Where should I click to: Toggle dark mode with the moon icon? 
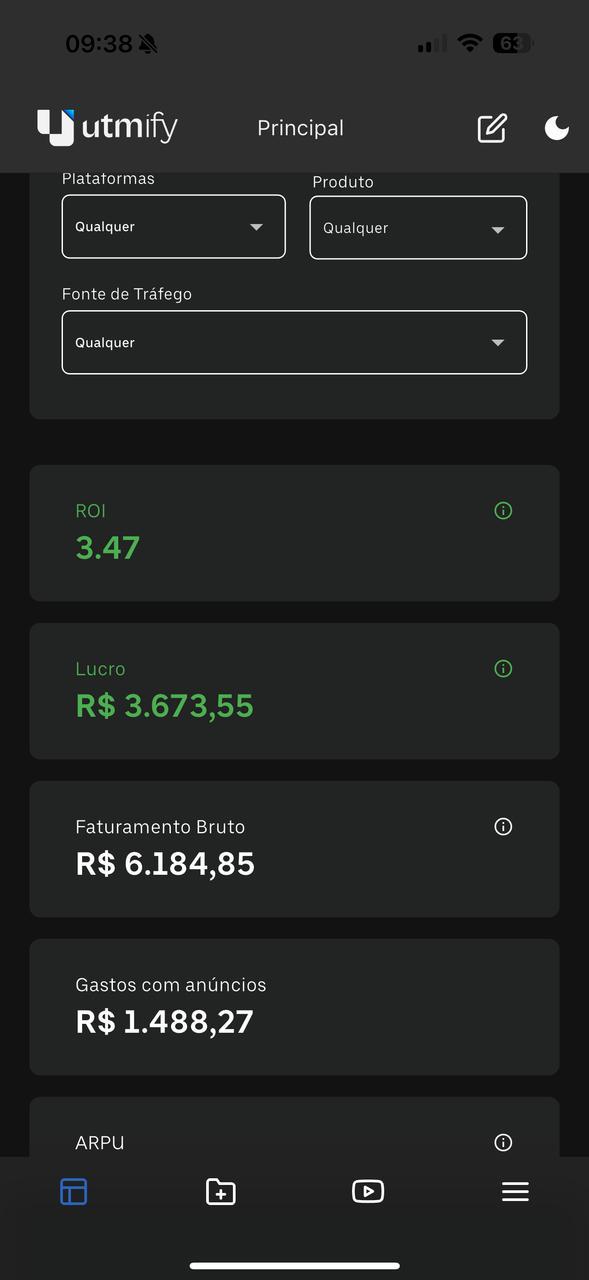(x=556, y=127)
